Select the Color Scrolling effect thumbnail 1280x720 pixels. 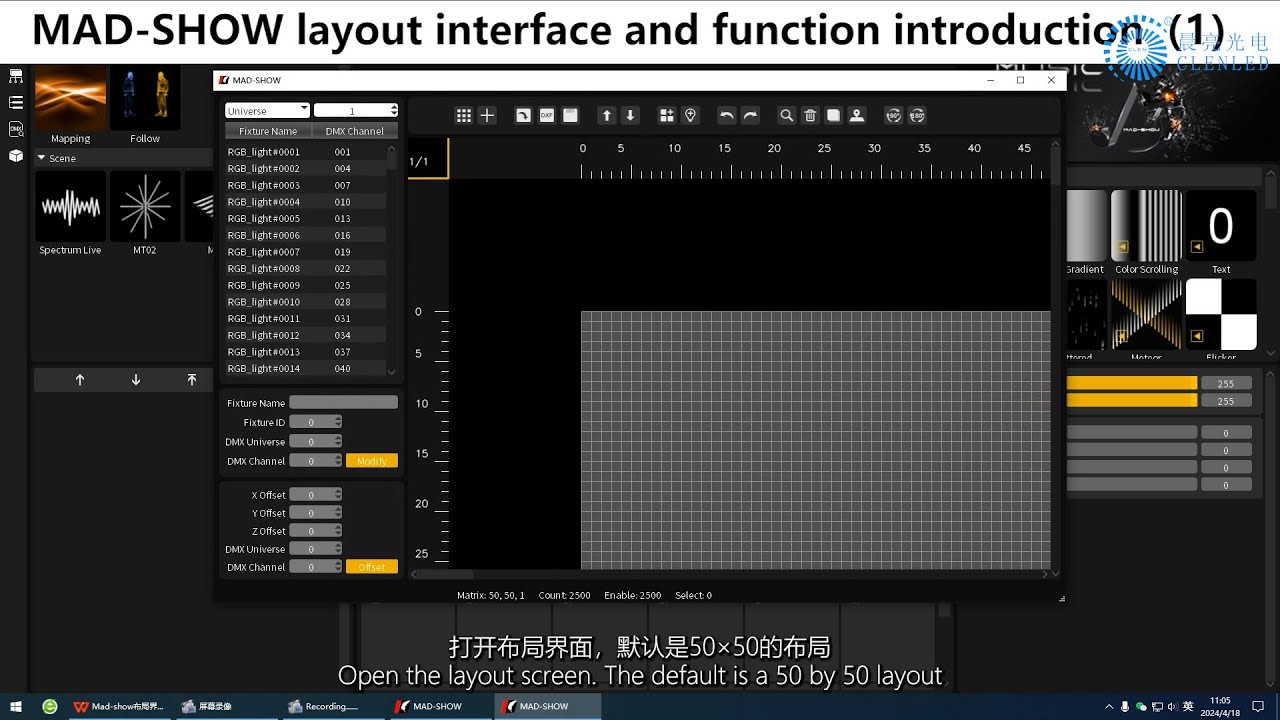[x=1146, y=226]
